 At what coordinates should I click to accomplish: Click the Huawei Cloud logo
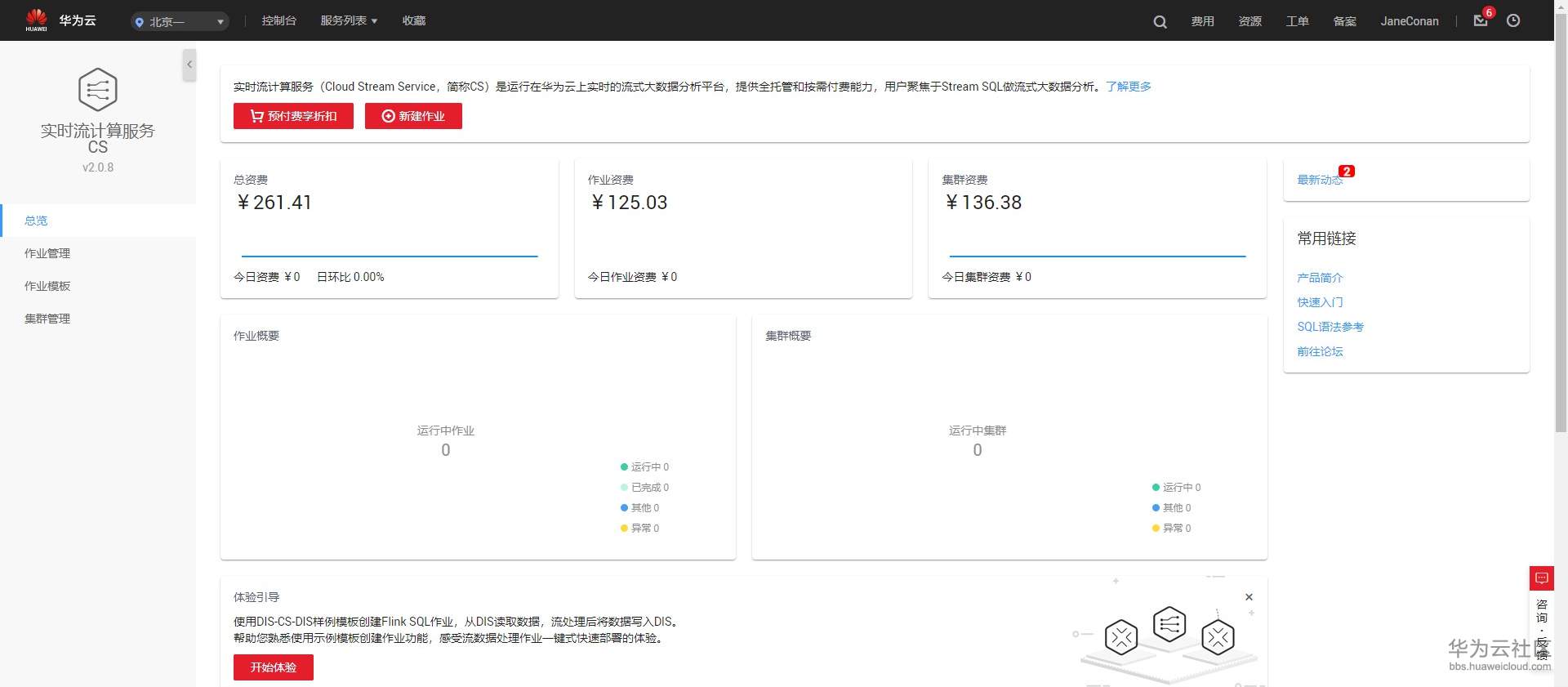60,20
